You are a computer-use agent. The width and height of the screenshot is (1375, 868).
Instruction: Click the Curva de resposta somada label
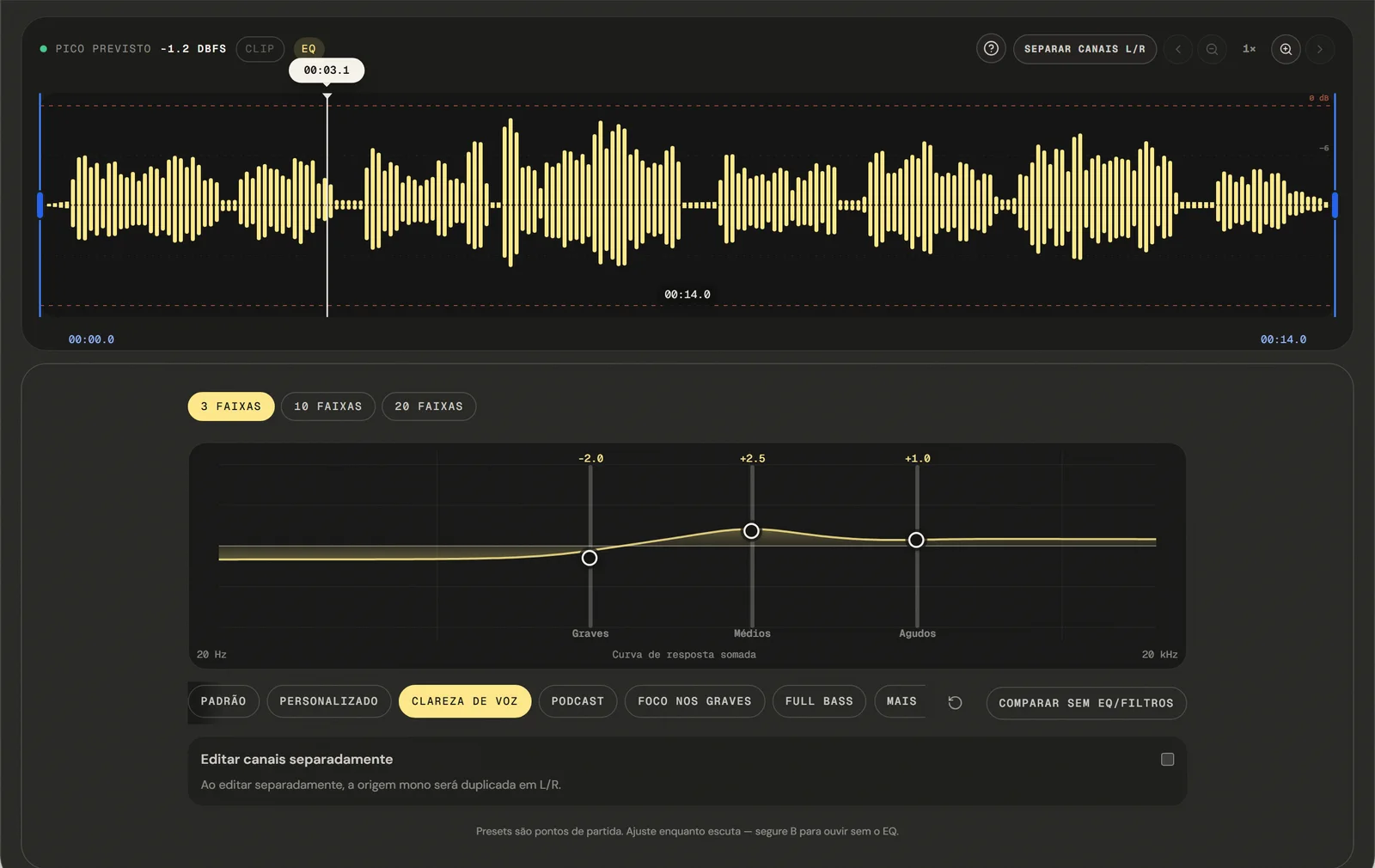(684, 655)
